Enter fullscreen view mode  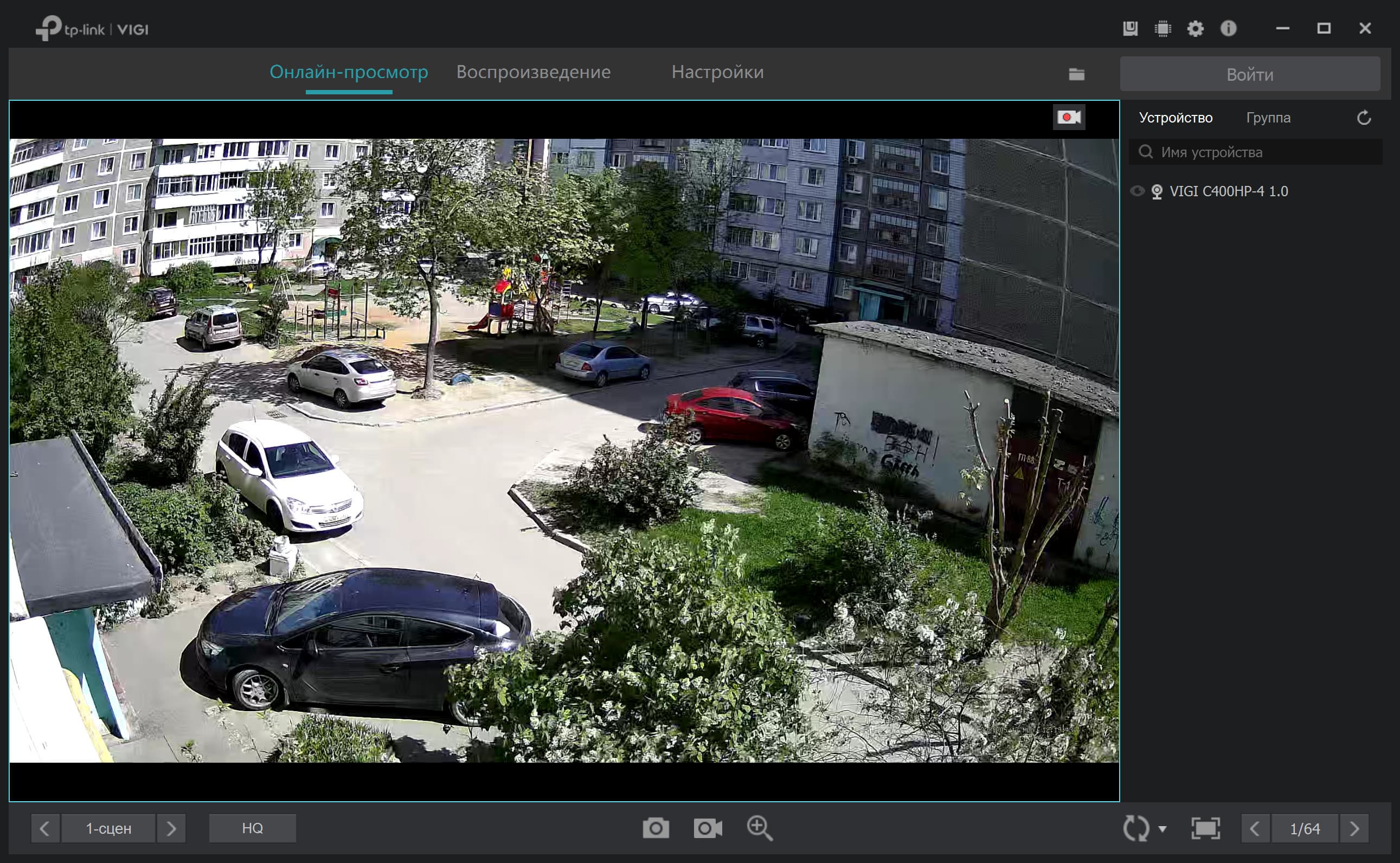point(1205,828)
